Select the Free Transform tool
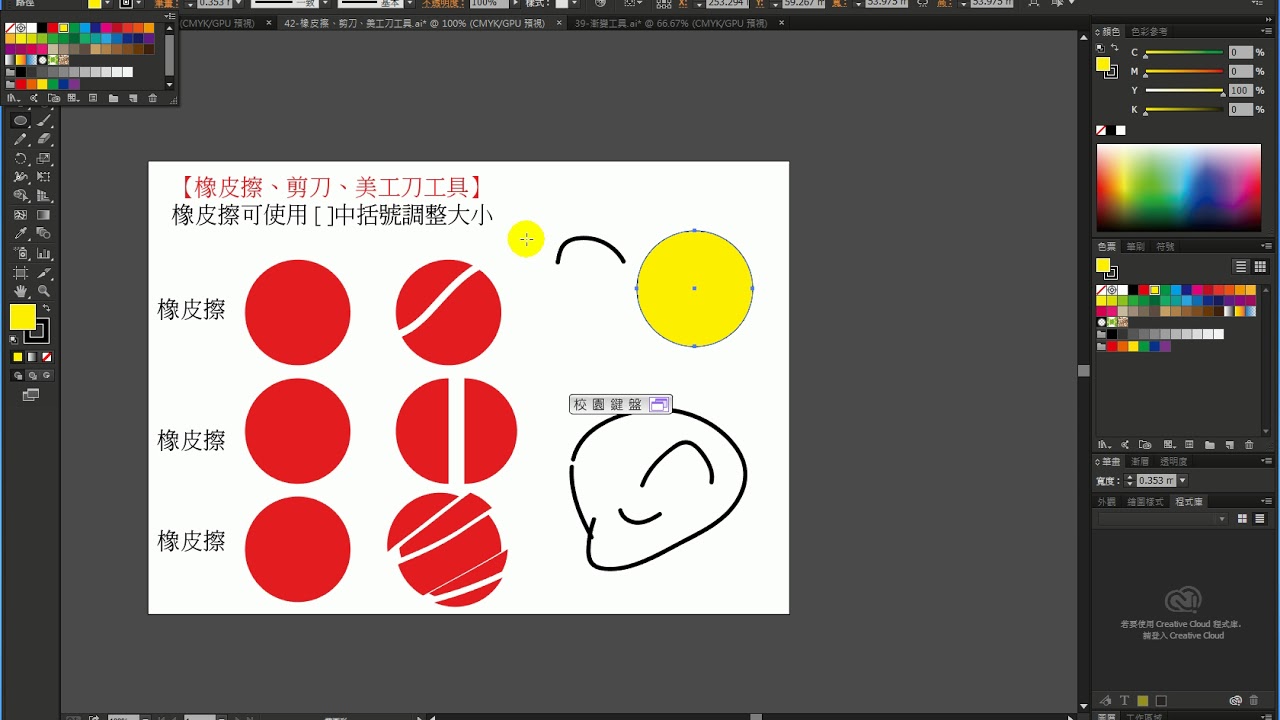Screen dimensions: 1280x720 tap(44, 177)
